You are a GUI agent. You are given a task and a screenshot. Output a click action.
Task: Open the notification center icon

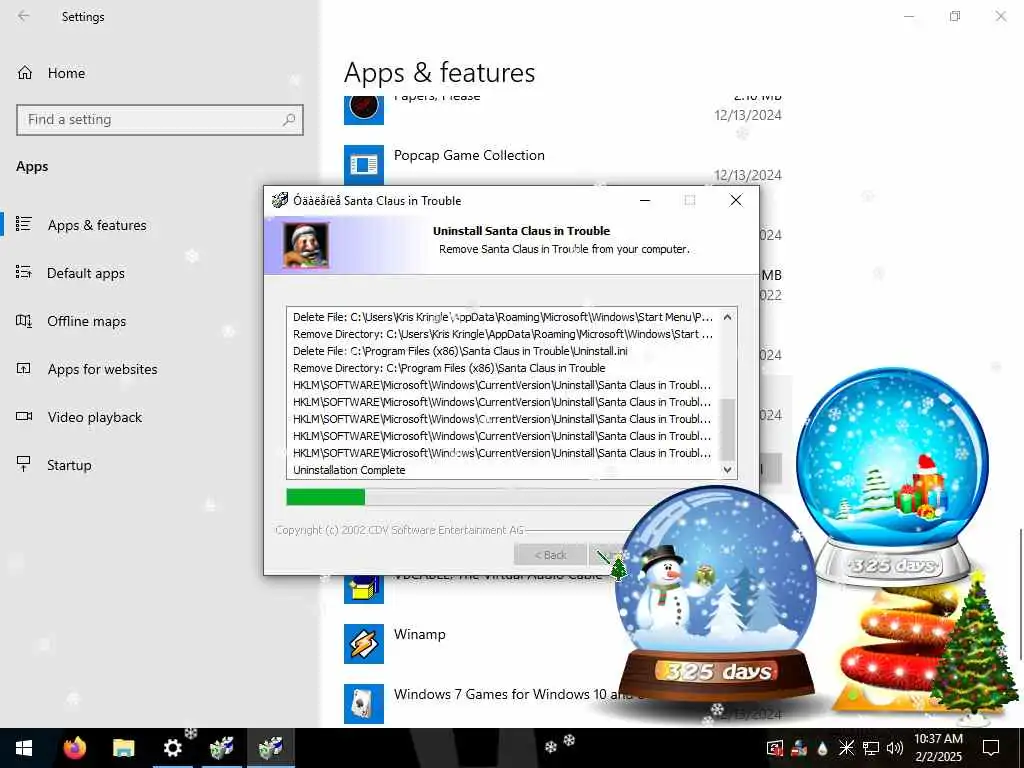coord(991,748)
